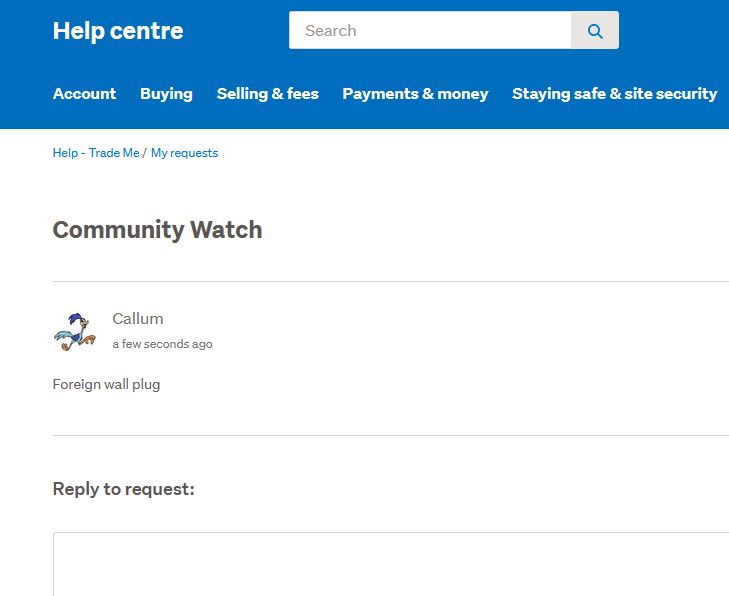Go to Help centre home title
This screenshot has width=729, height=596.
point(118,31)
